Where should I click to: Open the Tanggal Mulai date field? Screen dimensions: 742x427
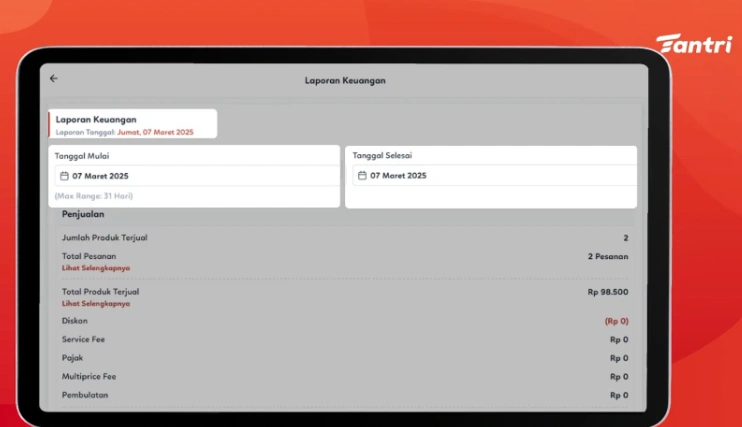[x=197, y=176]
